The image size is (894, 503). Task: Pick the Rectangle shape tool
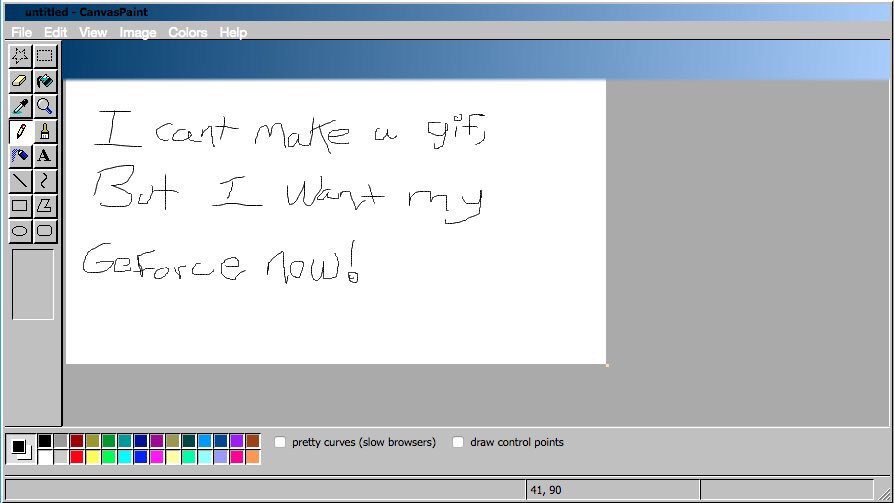tap(20, 206)
